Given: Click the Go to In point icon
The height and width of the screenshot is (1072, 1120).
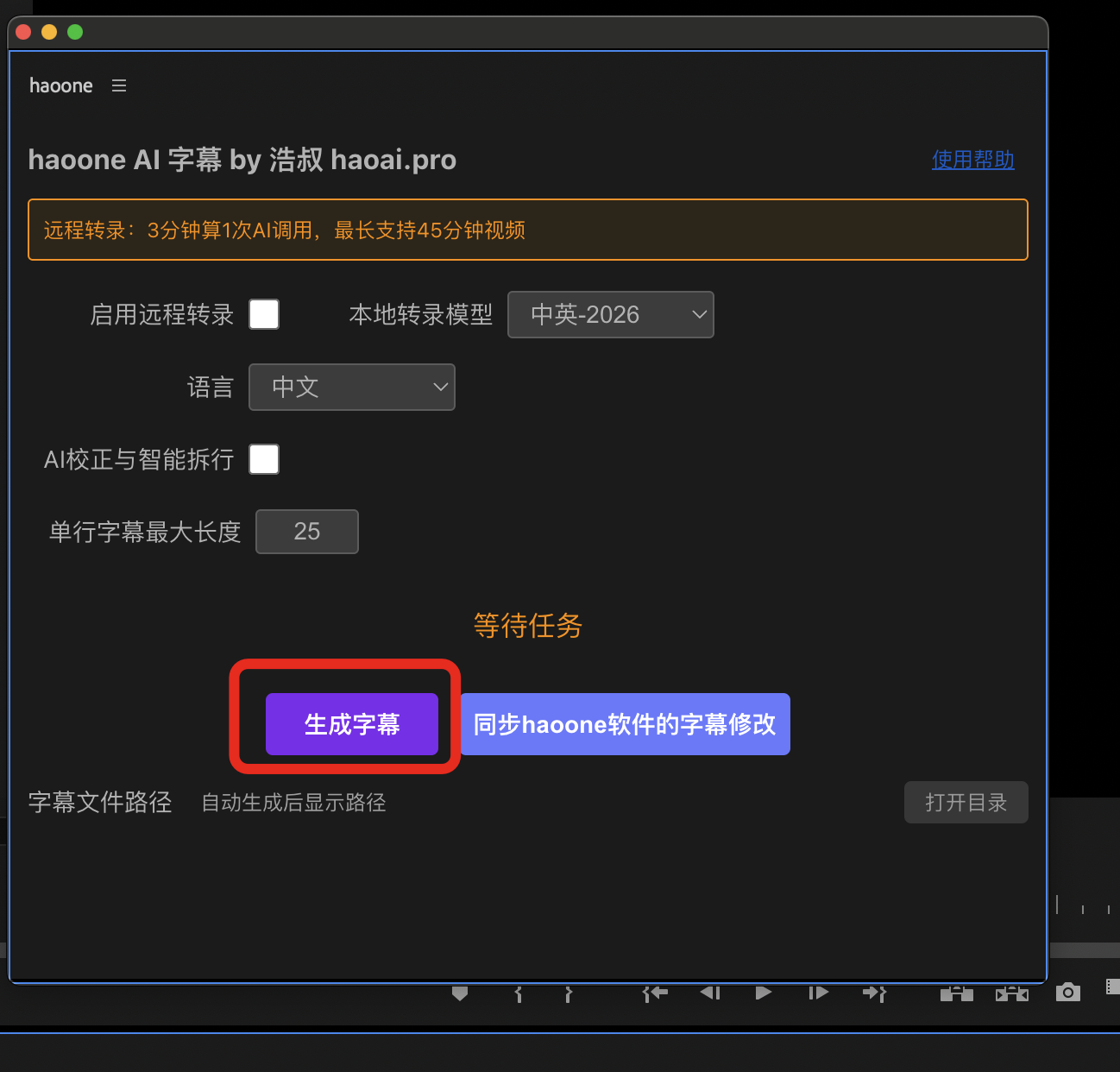Looking at the screenshot, I should 656,993.
